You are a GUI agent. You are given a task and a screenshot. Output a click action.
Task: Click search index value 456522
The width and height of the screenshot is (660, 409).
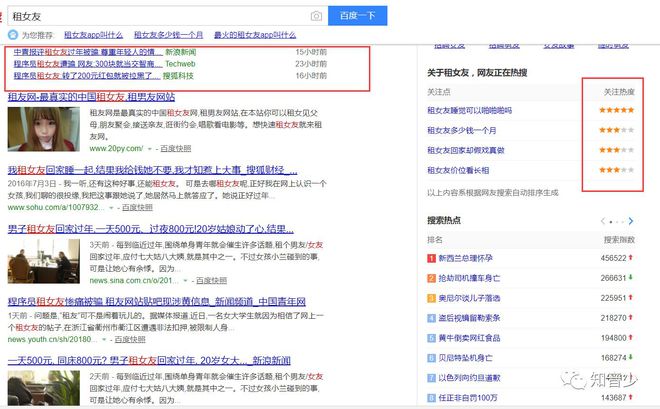click(x=613, y=258)
